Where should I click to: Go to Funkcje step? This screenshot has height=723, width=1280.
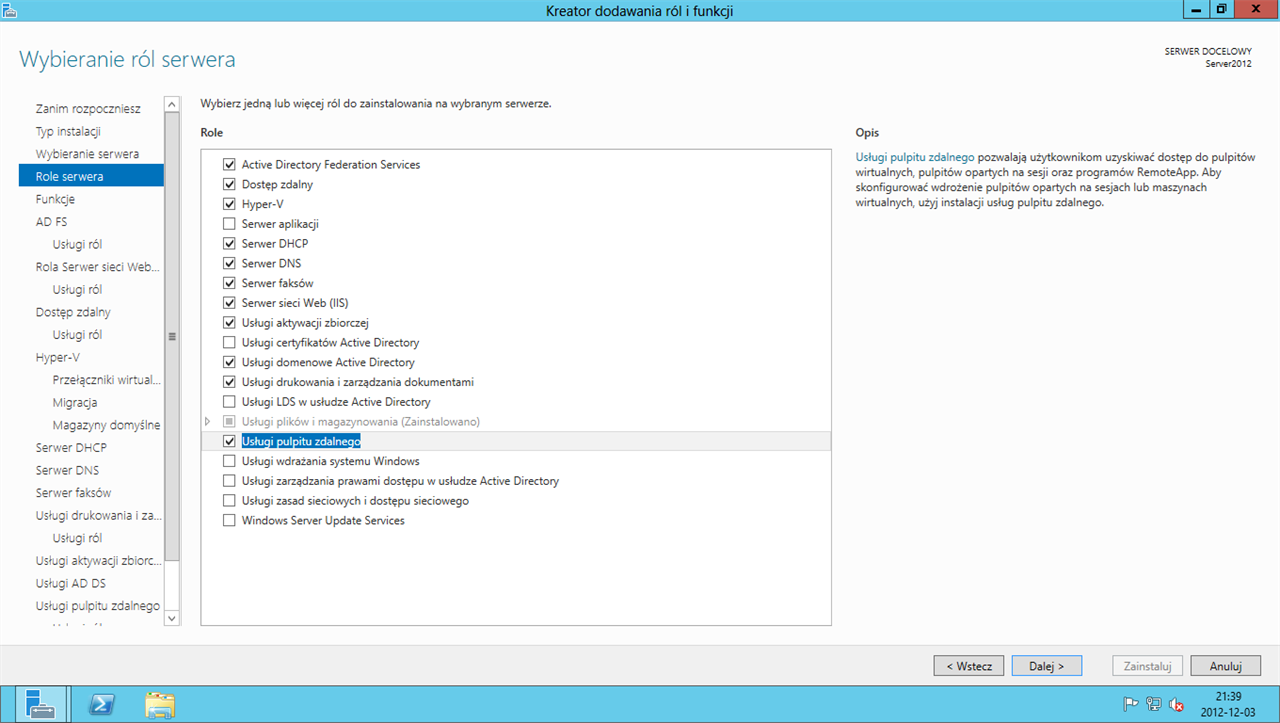pos(55,199)
